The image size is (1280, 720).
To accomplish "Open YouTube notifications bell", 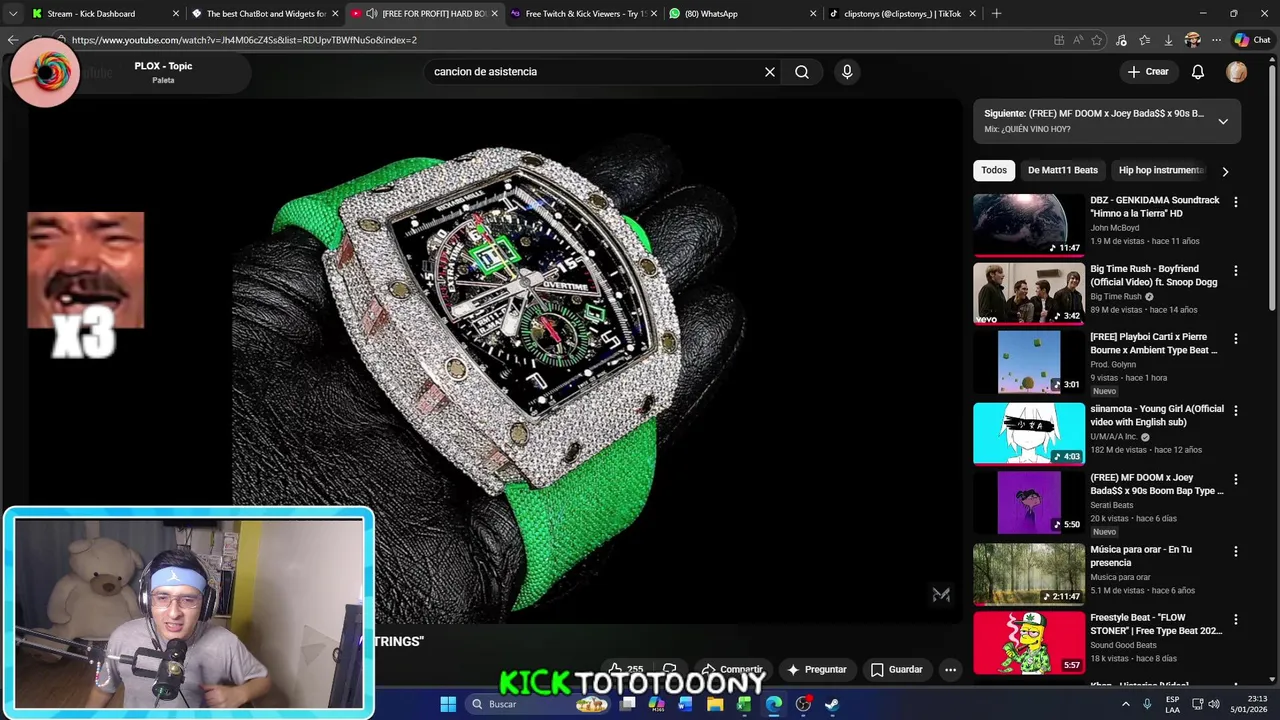I will coord(1198,72).
